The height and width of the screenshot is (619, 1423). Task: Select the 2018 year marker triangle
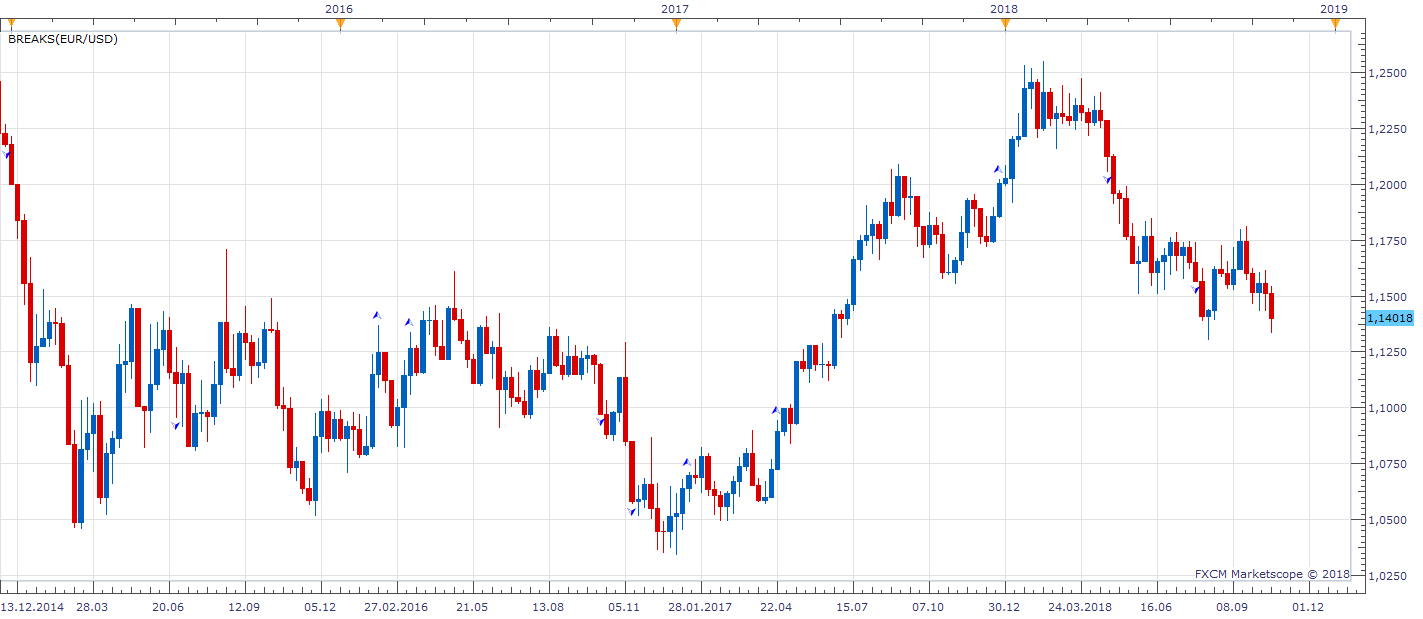click(1005, 25)
